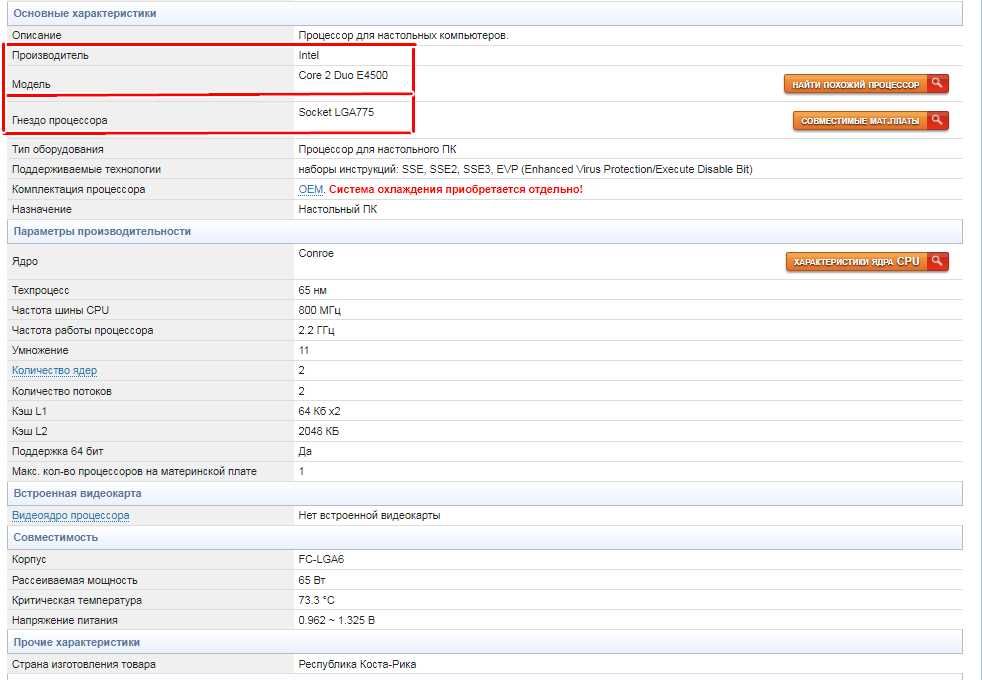Click the Параметры производительности section header

tap(485, 231)
